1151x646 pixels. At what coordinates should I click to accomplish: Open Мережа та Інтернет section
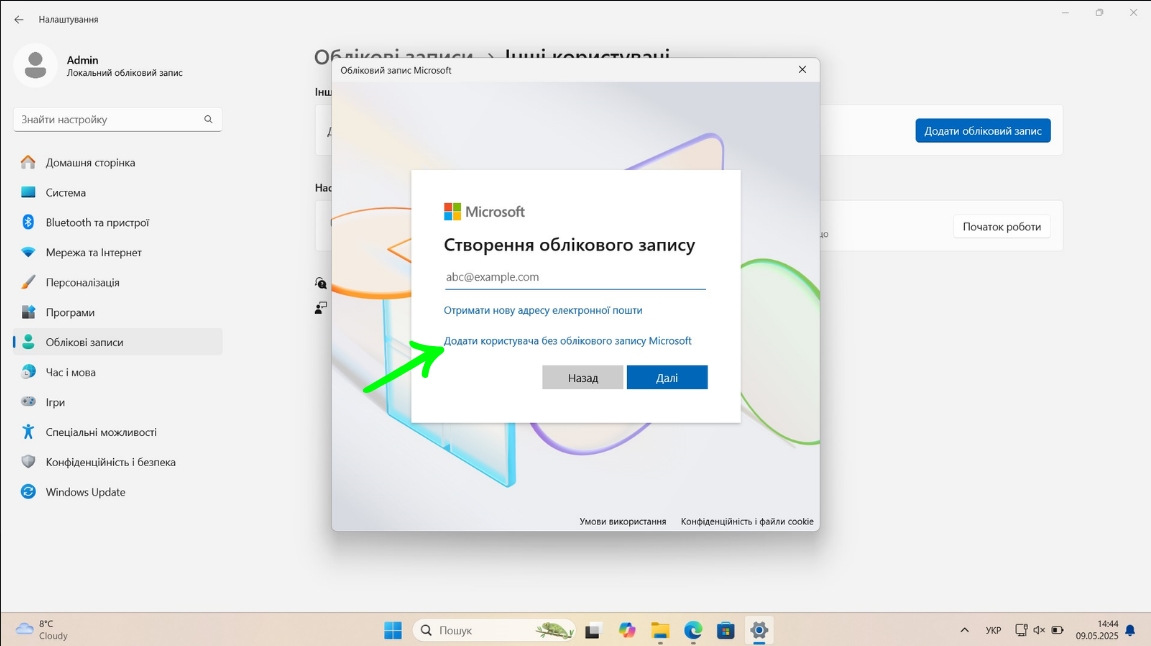point(93,252)
